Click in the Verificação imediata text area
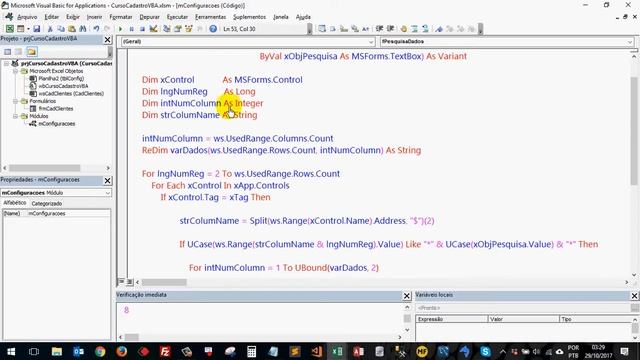640x360 pixels. coord(260,318)
